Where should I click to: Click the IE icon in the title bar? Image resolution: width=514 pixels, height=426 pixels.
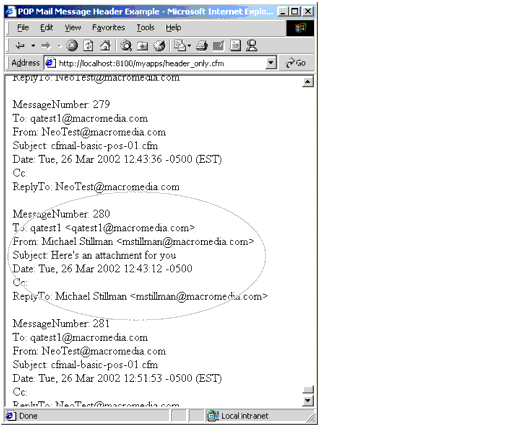click(x=11, y=11)
